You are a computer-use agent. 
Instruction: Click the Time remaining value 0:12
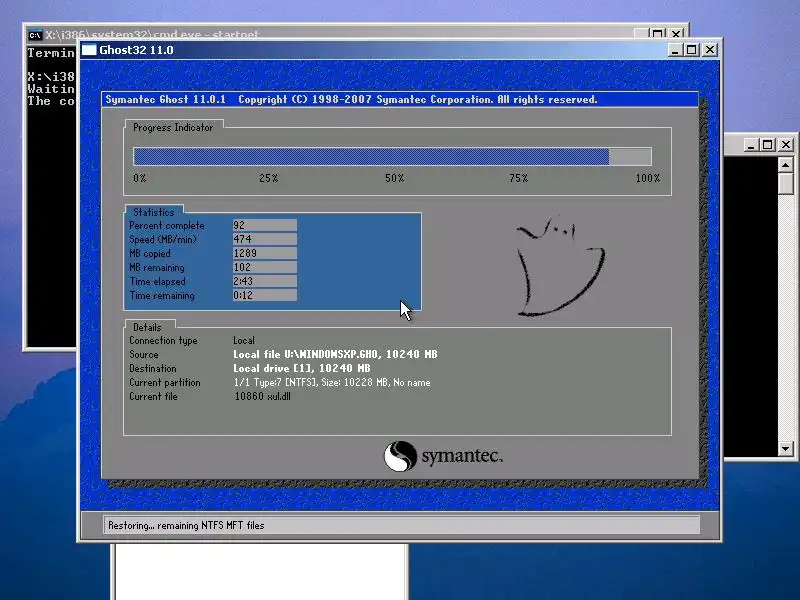(265, 295)
